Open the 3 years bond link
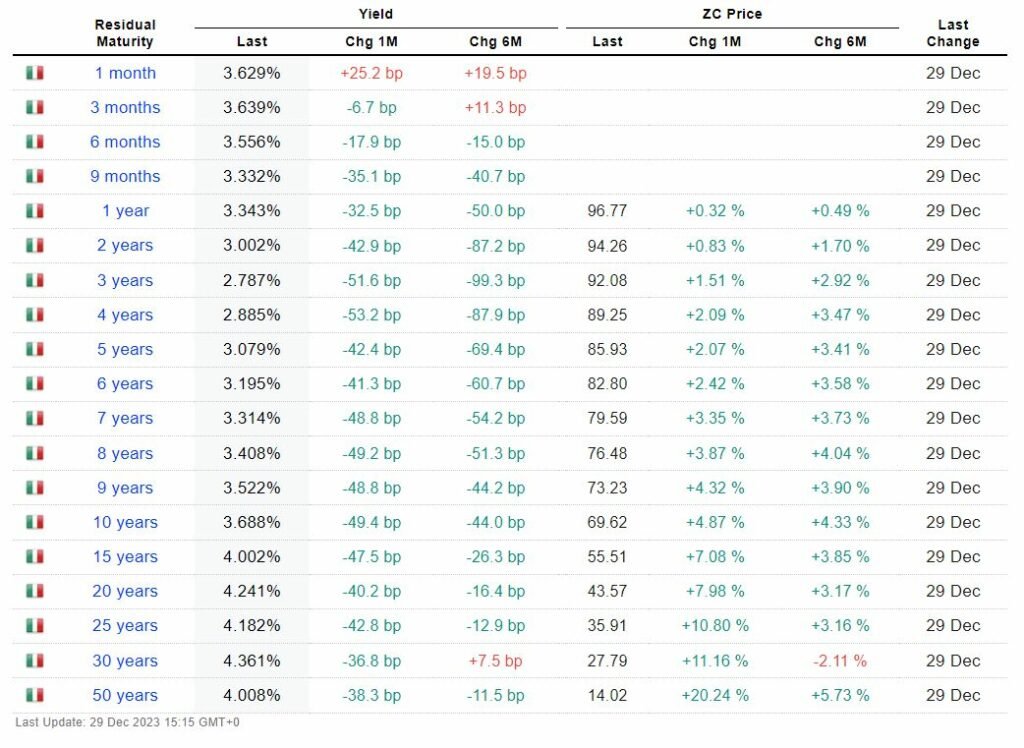The image size is (1024, 748). [125, 280]
